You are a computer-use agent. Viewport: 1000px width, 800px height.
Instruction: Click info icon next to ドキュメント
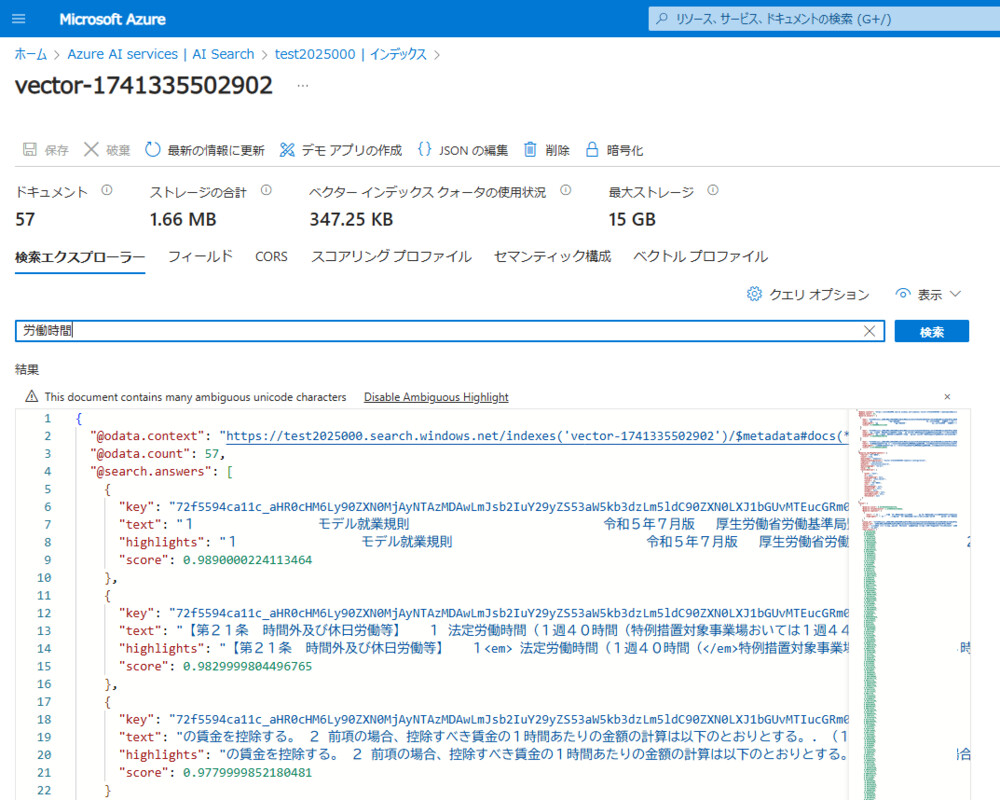click(107, 191)
